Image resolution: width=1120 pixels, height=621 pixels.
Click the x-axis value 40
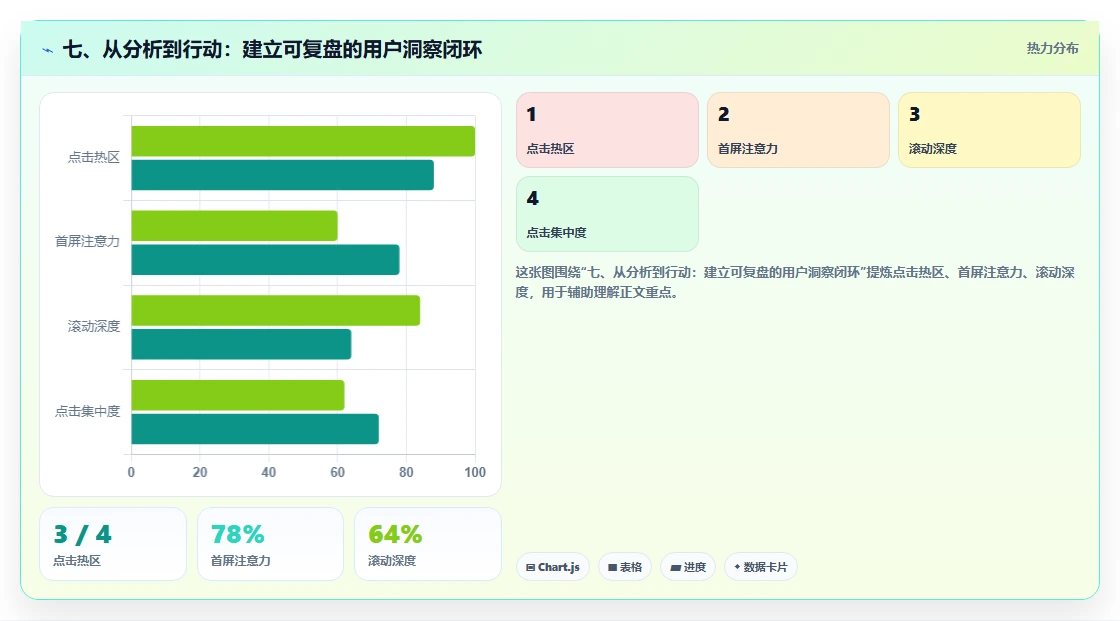coord(269,472)
